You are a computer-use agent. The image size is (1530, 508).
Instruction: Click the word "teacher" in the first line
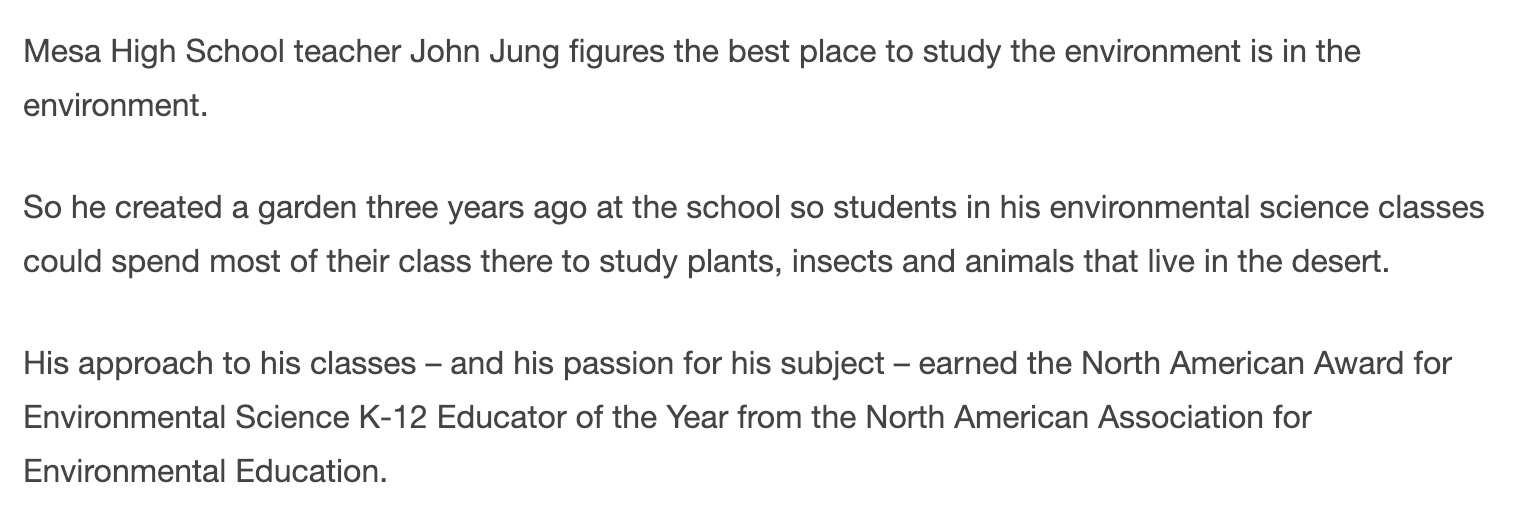point(347,52)
